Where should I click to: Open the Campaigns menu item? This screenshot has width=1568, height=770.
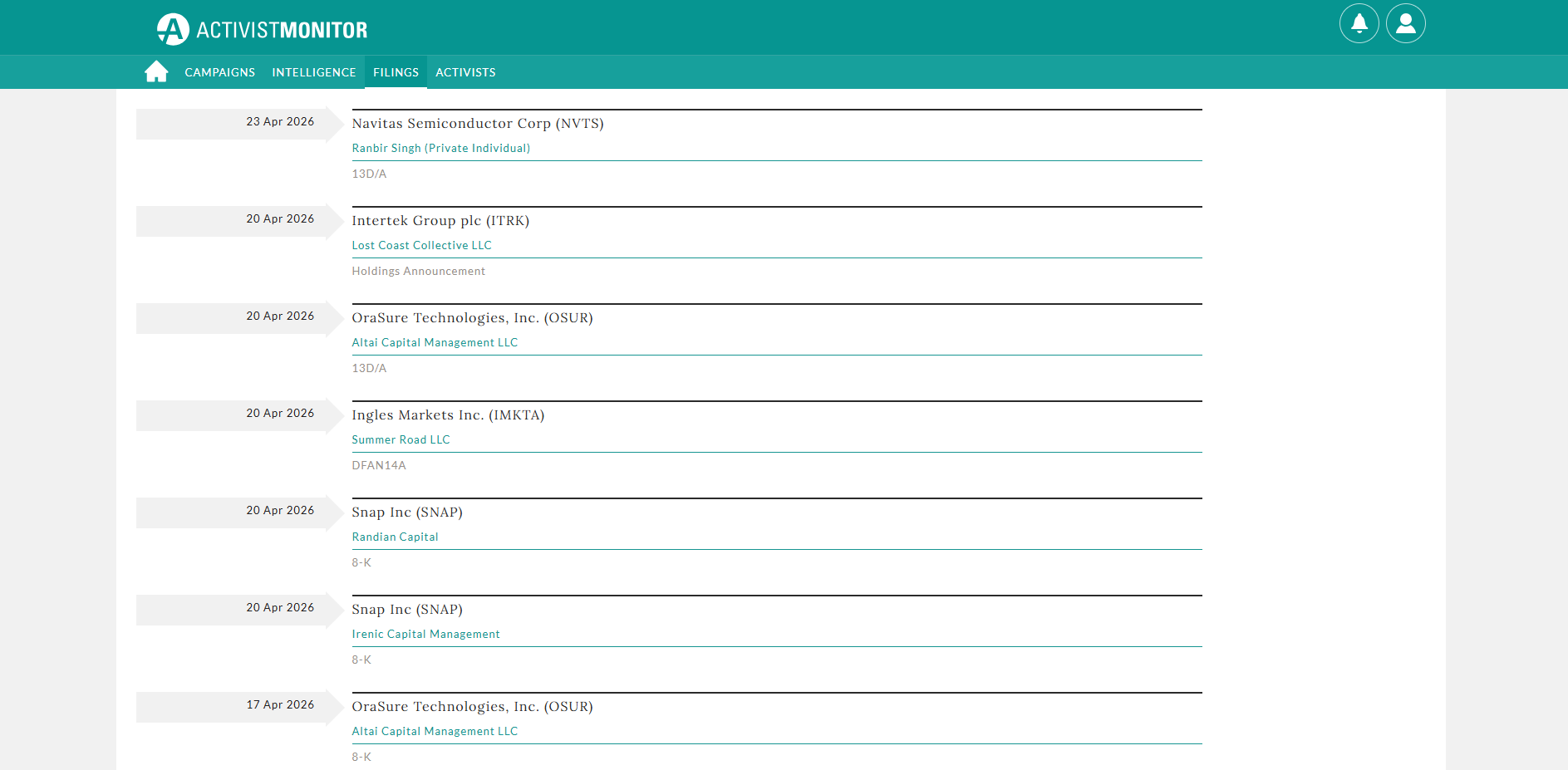[220, 72]
